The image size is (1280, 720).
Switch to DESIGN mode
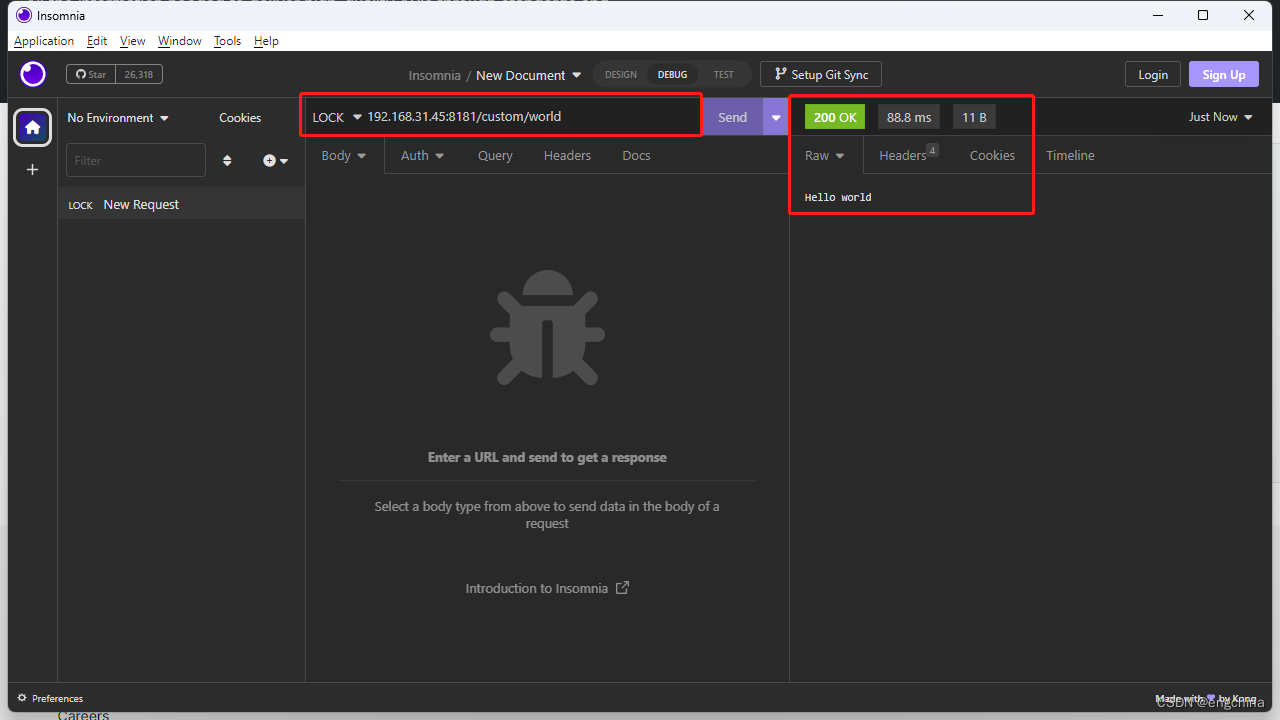pos(621,74)
